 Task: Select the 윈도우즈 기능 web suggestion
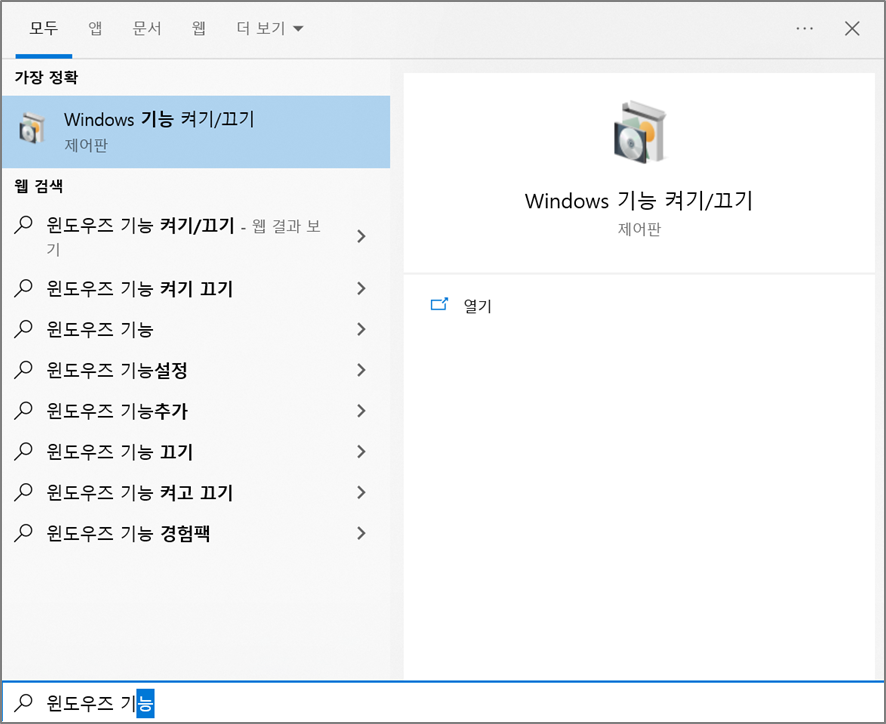(x=196, y=329)
